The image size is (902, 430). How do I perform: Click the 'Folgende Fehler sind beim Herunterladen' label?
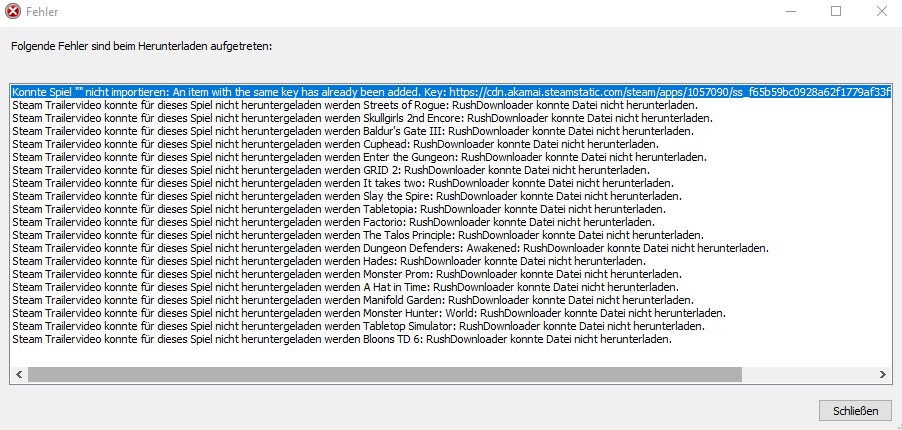142,46
